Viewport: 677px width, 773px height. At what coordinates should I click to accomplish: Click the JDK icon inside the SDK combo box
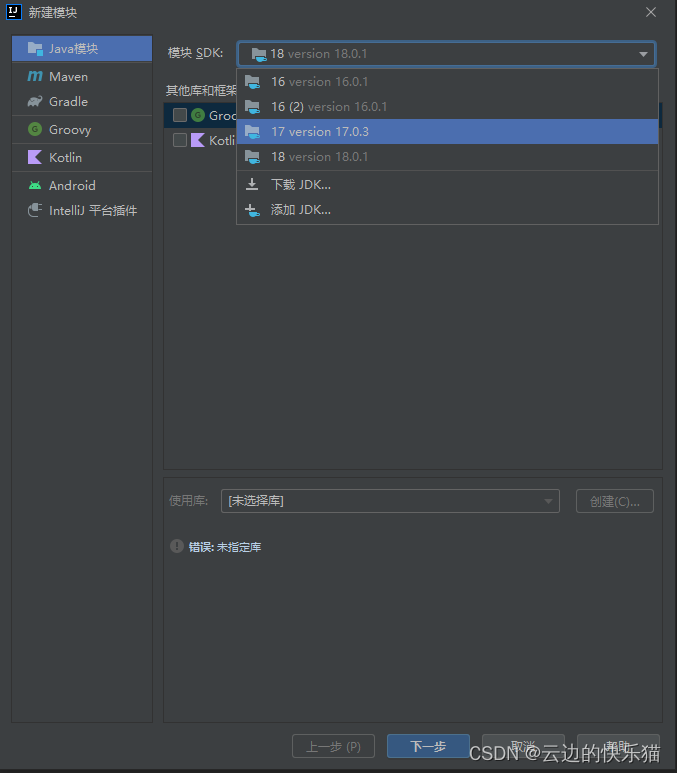(x=259, y=54)
